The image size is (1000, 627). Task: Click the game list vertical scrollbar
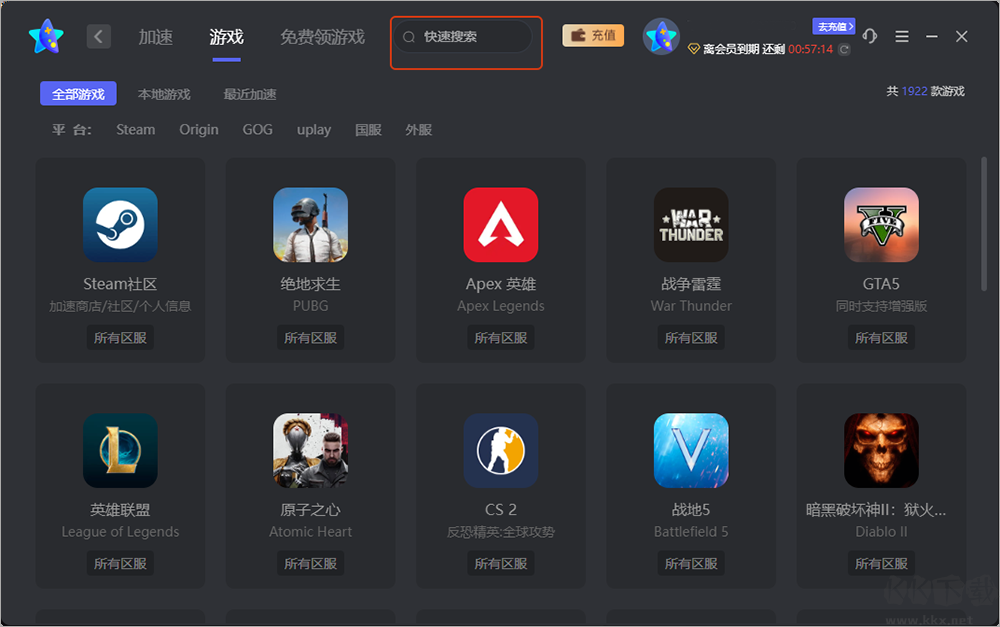coord(984,223)
